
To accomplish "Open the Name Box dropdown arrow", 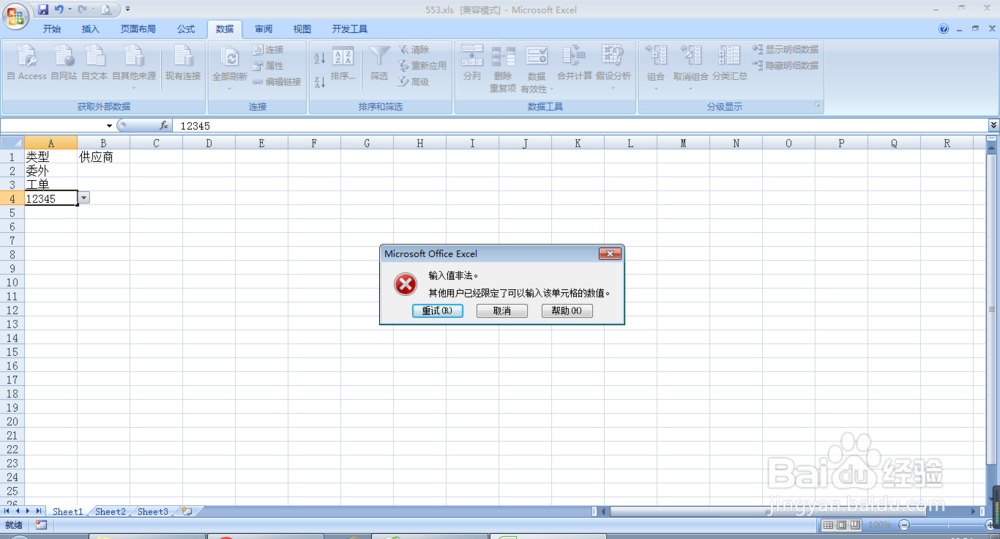I will pyautogui.click(x=109, y=126).
